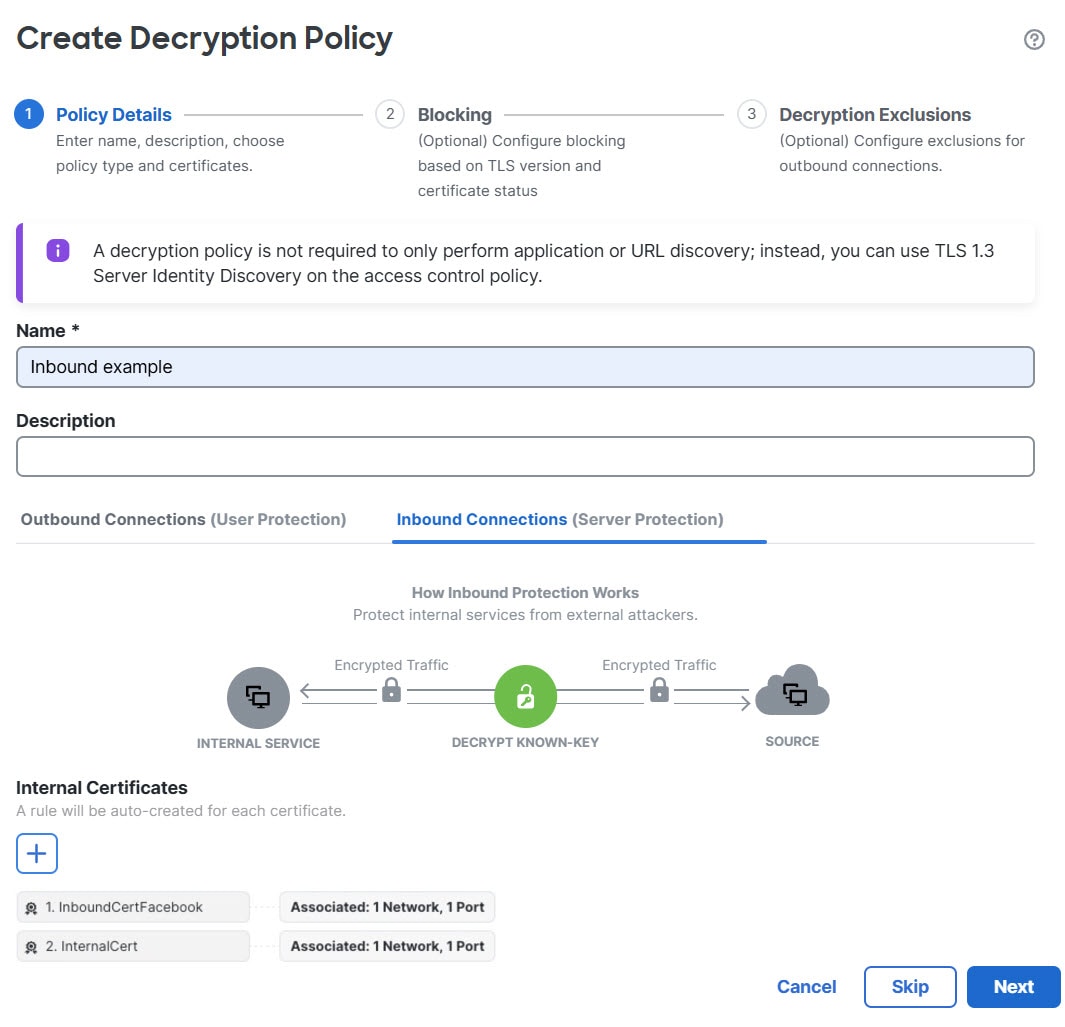
Task: Click 'A rule will be auto-created' note
Action: [181, 811]
